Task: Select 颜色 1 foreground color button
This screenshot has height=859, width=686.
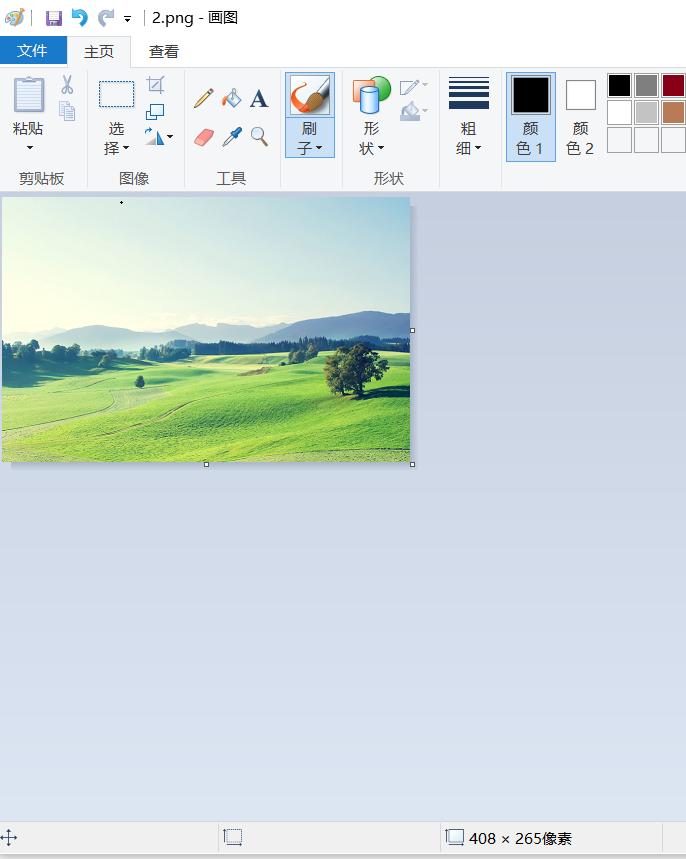Action: pos(530,117)
